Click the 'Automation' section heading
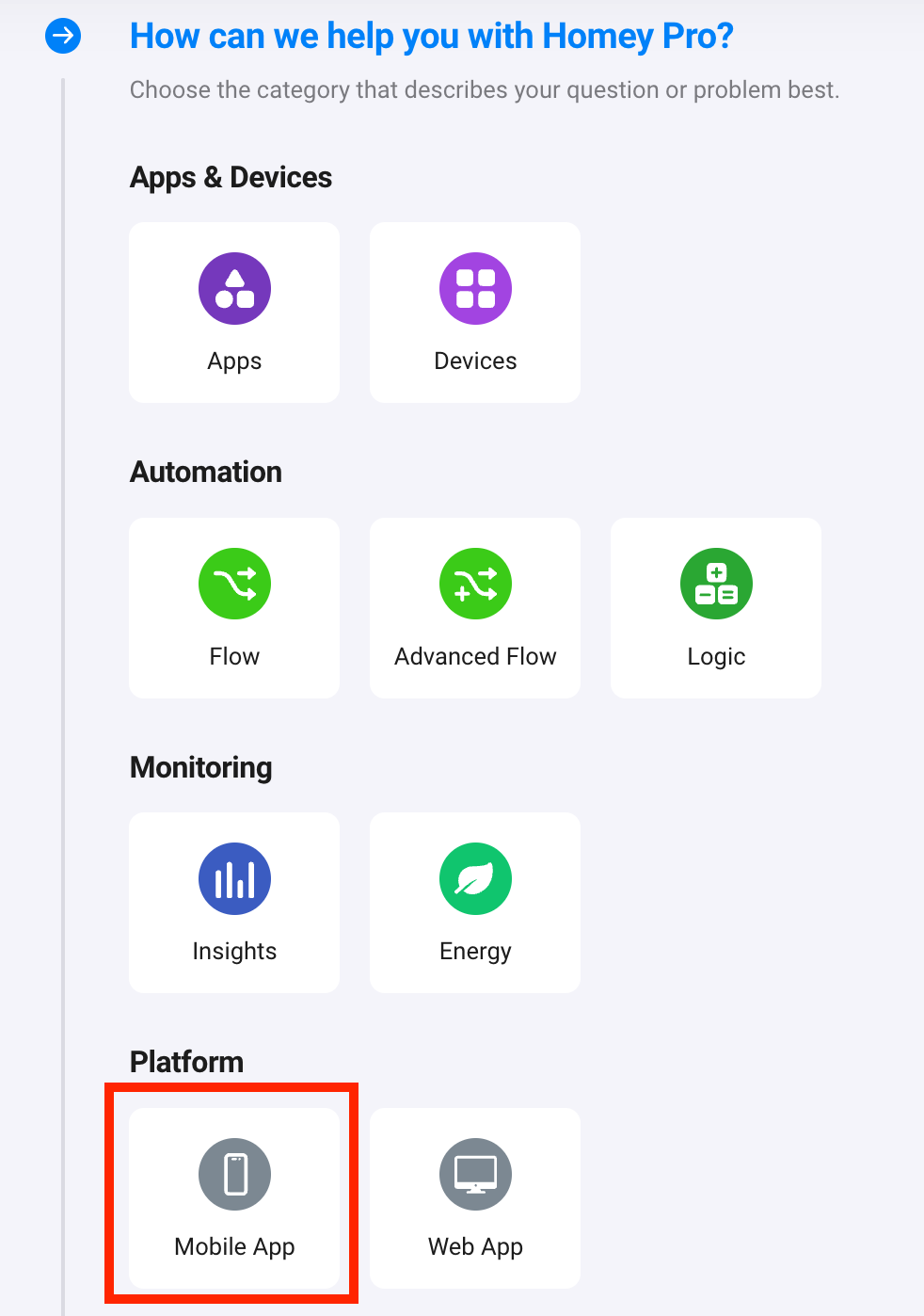 (x=206, y=472)
